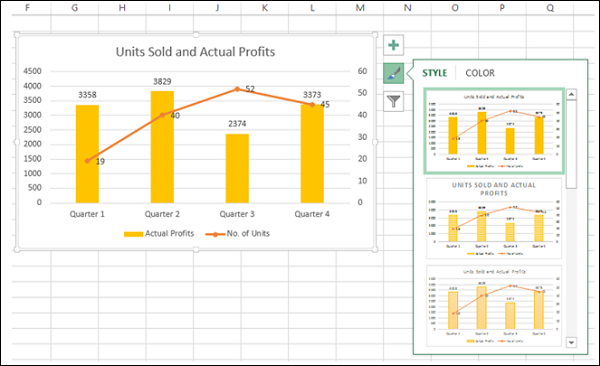Select the orange line point labeled 52

(237, 89)
